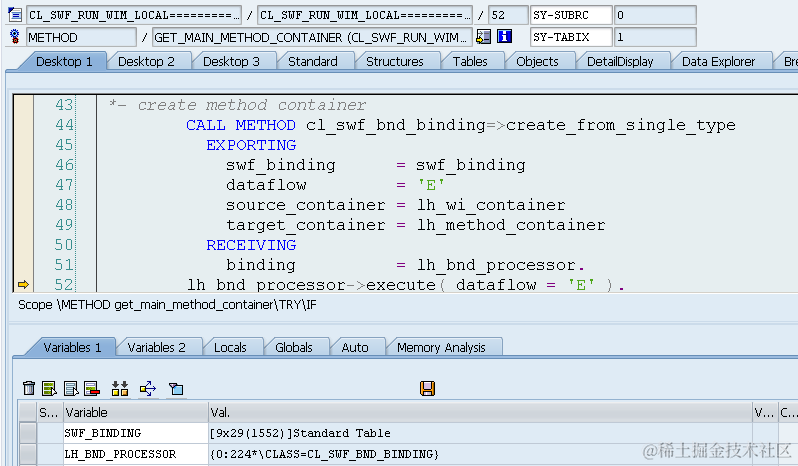Click the first CL_SWF_RUN_WIM_LOCAL program field
Image resolution: width=798 pixels, height=466 pixels.
[x=134, y=15]
